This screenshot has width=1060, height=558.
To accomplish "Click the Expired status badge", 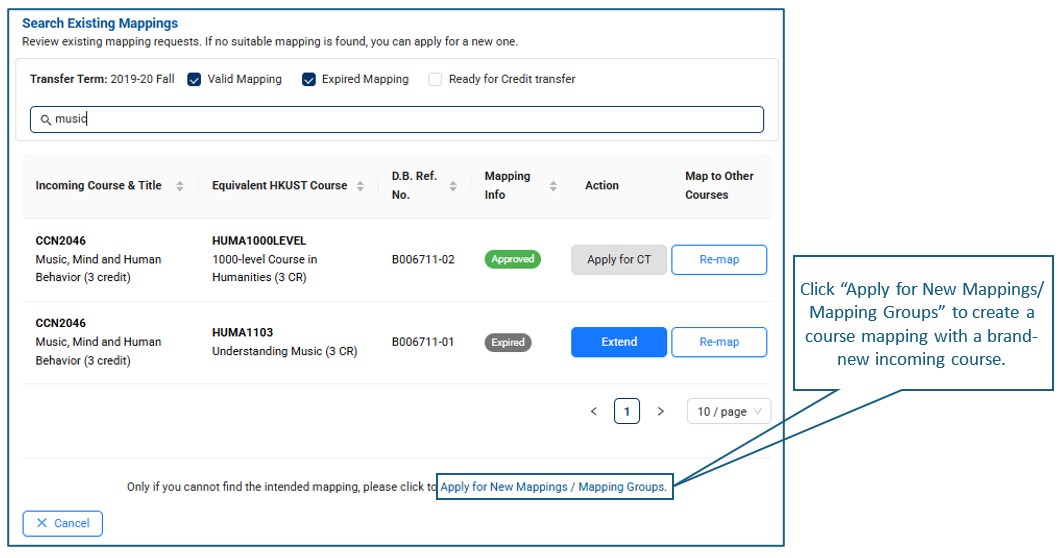I will click(508, 342).
